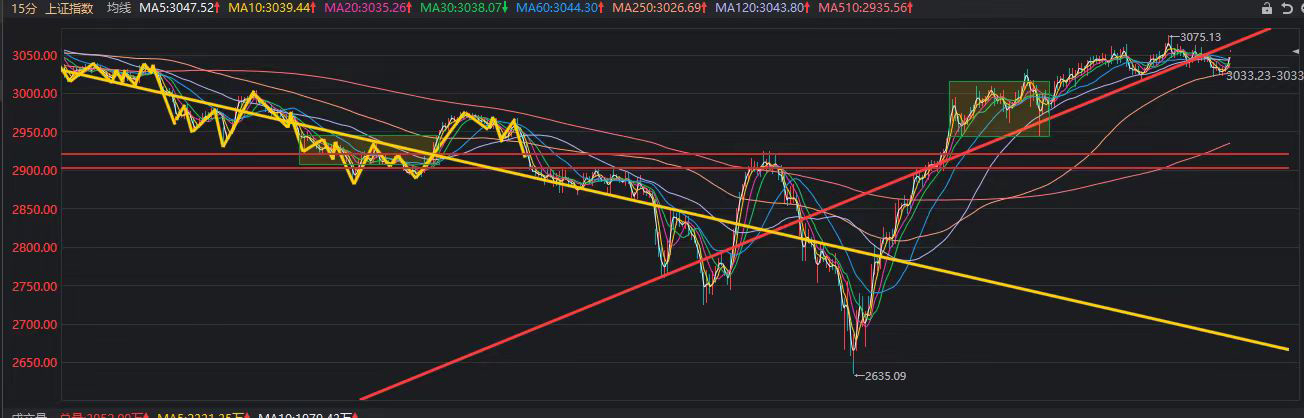Select the MA60:3044.30 indicator value
The image size is (1304, 418).
558,8
